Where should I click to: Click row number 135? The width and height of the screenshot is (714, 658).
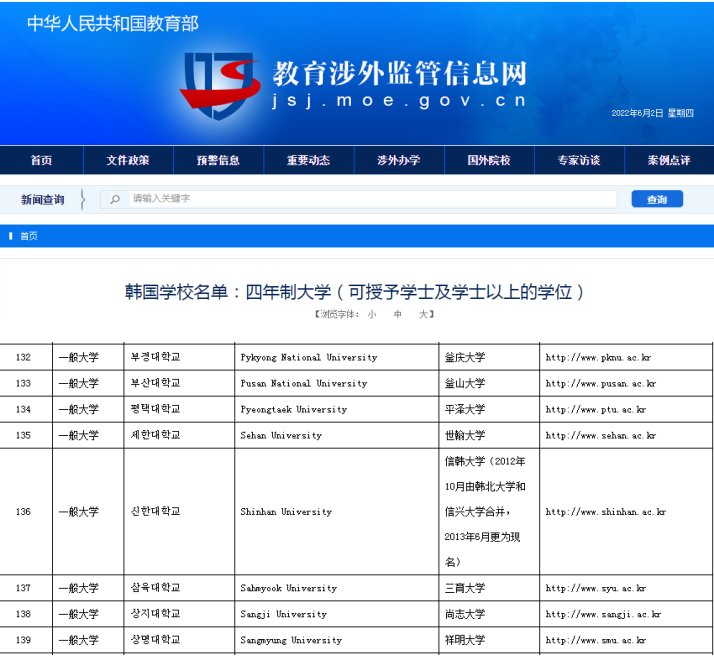pos(23,435)
